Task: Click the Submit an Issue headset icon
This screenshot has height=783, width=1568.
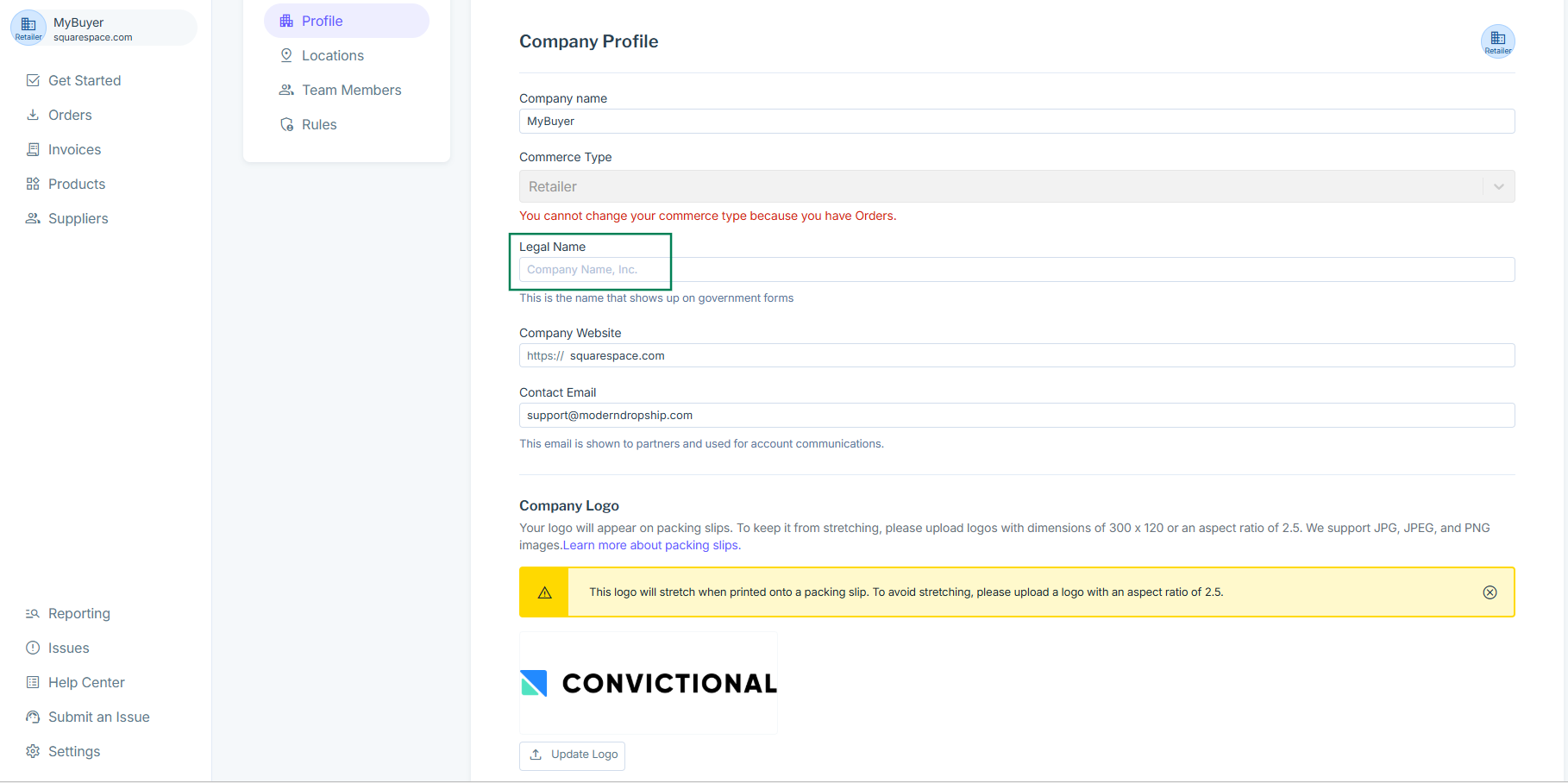Action: [x=33, y=717]
